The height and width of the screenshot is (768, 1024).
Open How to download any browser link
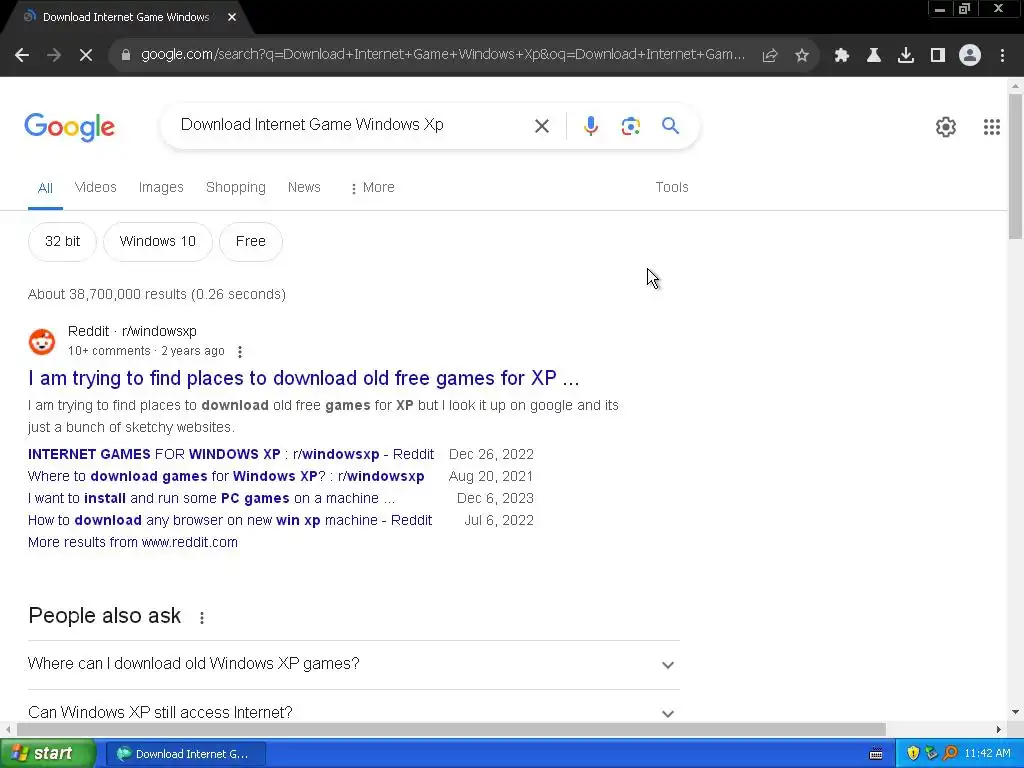230,520
